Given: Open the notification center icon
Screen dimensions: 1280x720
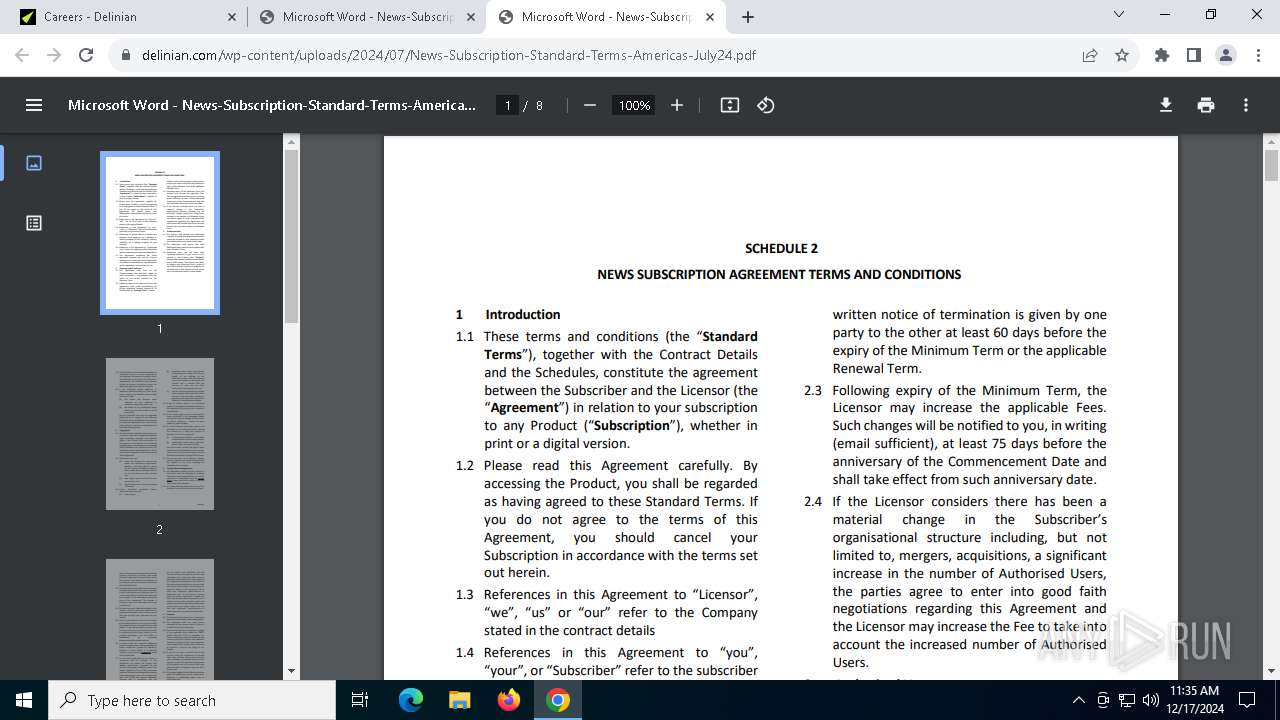Looking at the screenshot, I should [x=1247, y=700].
